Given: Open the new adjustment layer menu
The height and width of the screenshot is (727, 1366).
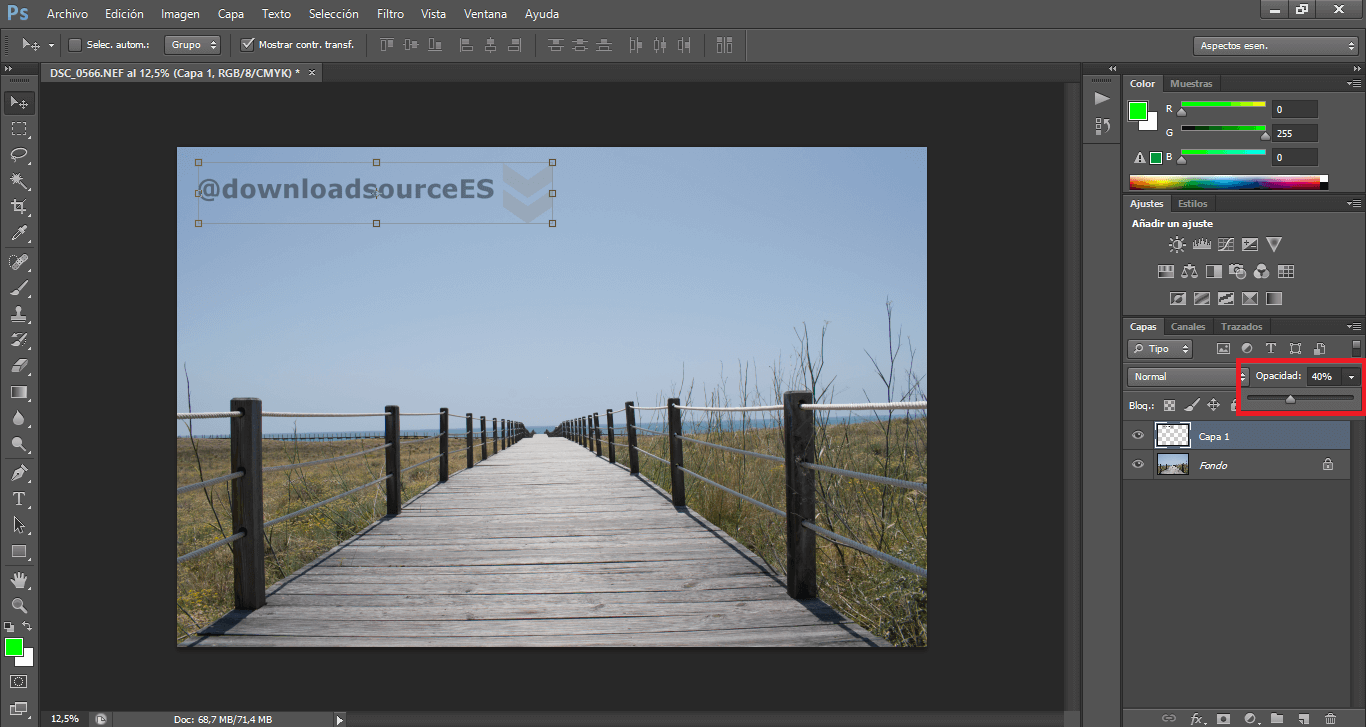Looking at the screenshot, I should pyautogui.click(x=1250, y=718).
